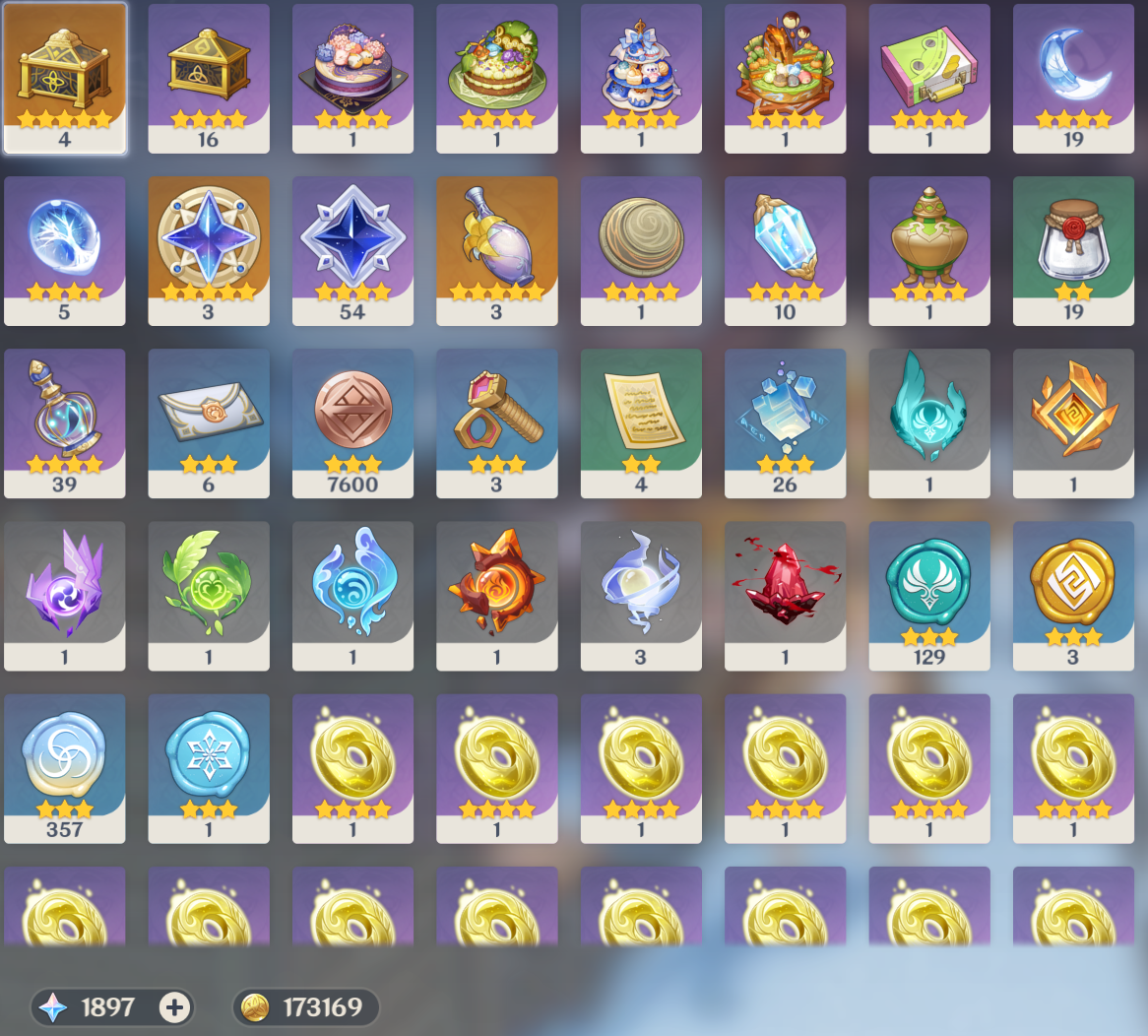Select the orange Geo crystal gadget
This screenshot has width=1148, height=1036.
pos(1073,423)
